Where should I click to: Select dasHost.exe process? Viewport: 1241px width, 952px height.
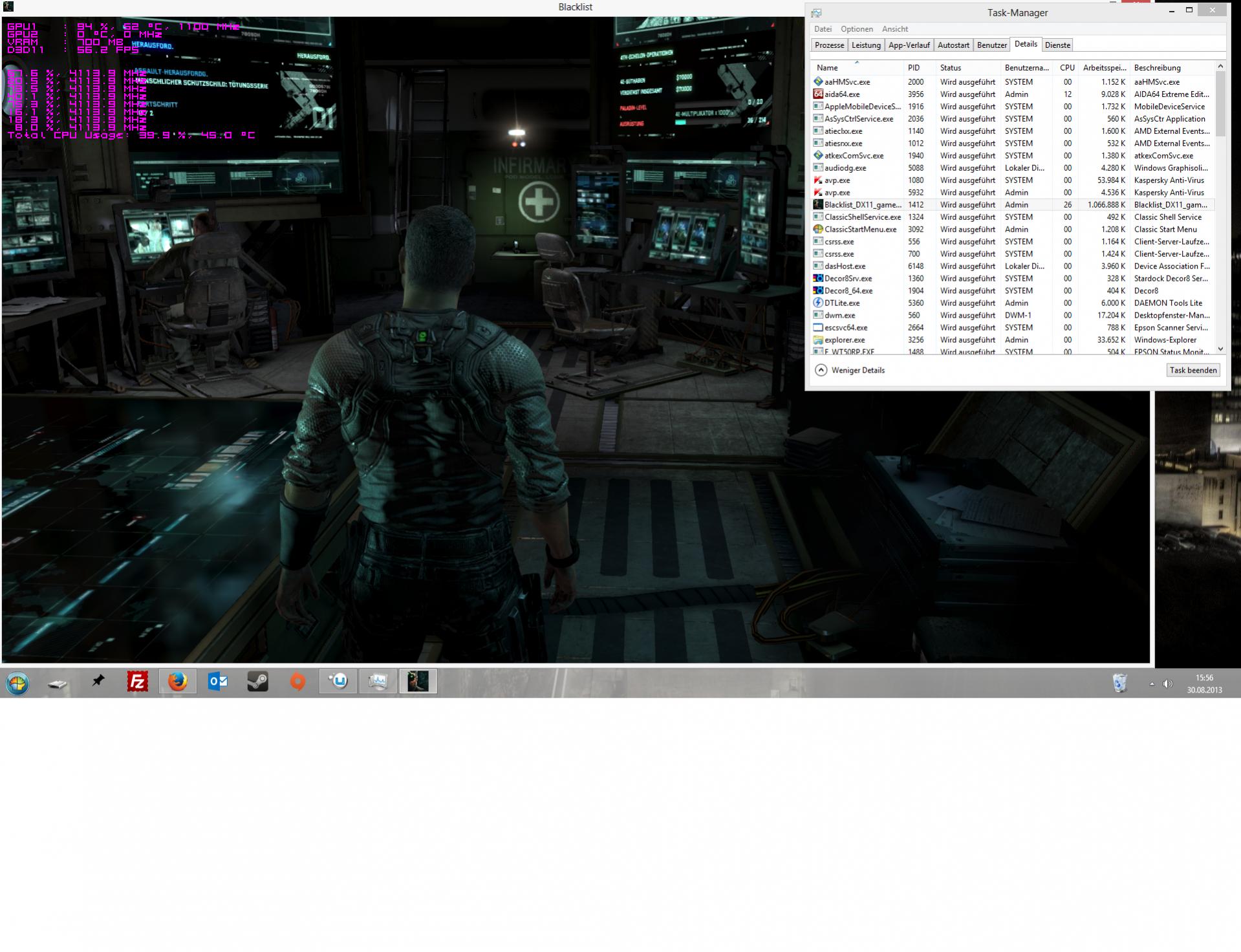tap(1013, 266)
